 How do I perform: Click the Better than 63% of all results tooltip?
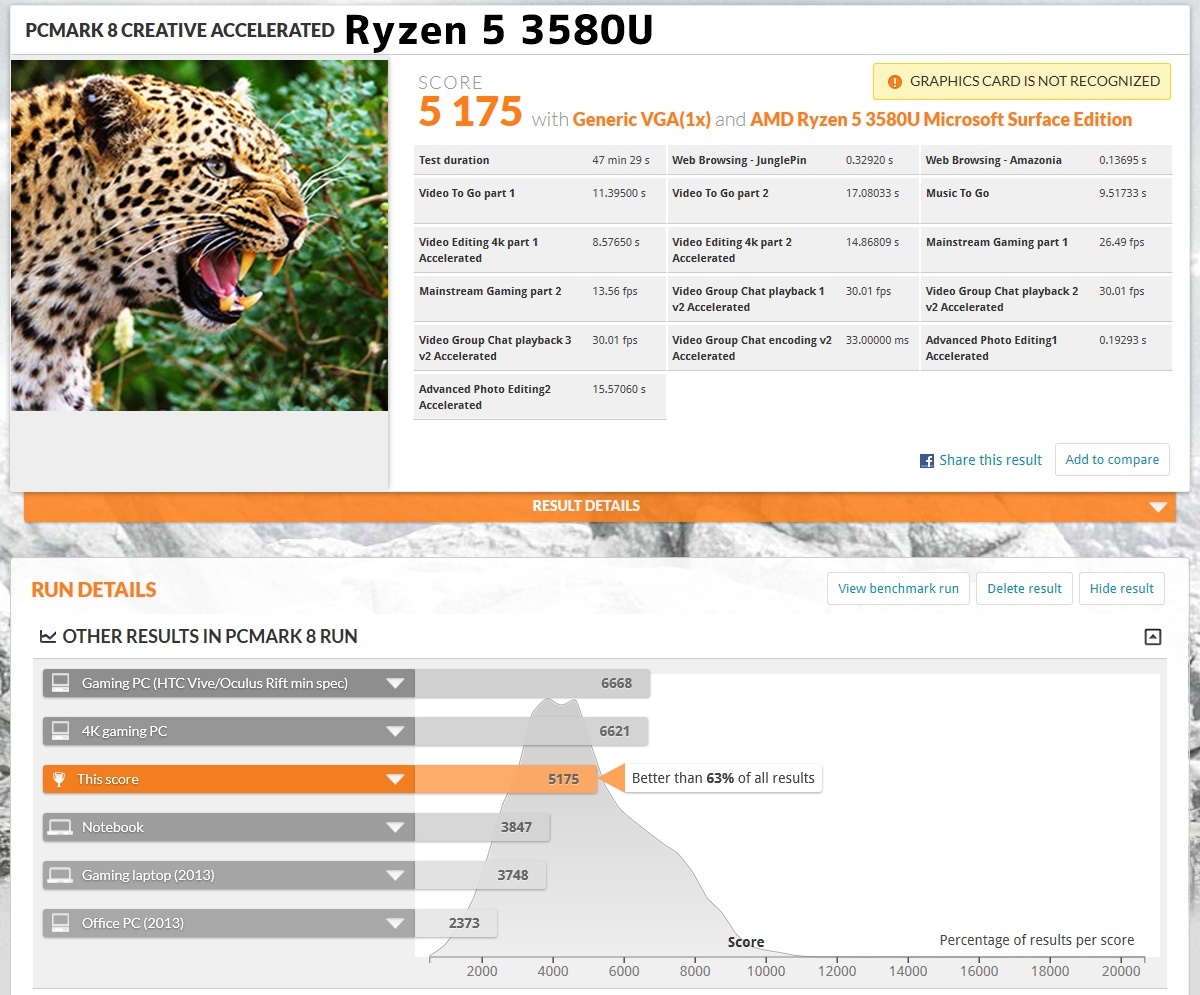(723, 778)
